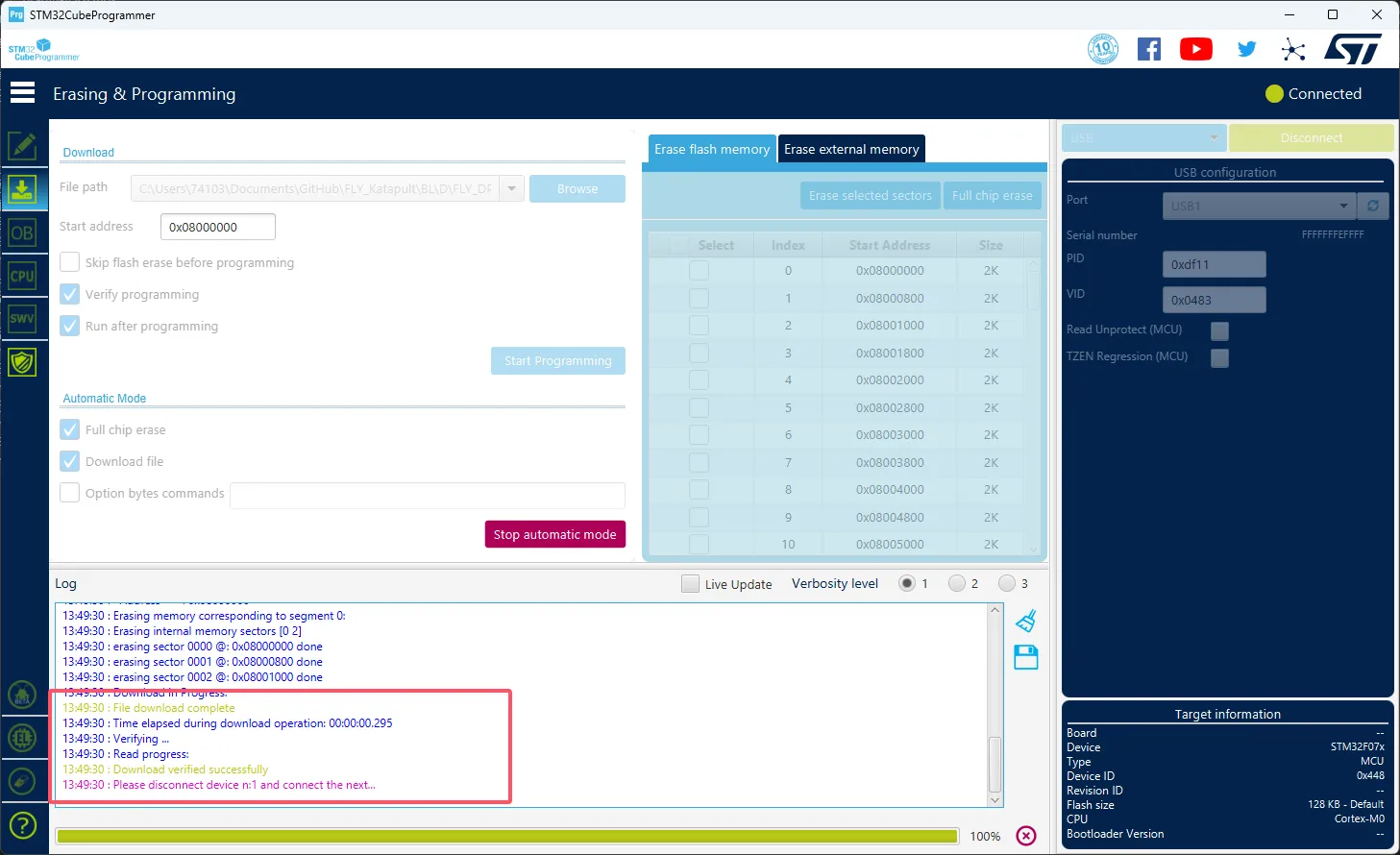Open Option Bytes (OB) panel
The height and width of the screenshot is (855, 1400).
coord(22,233)
